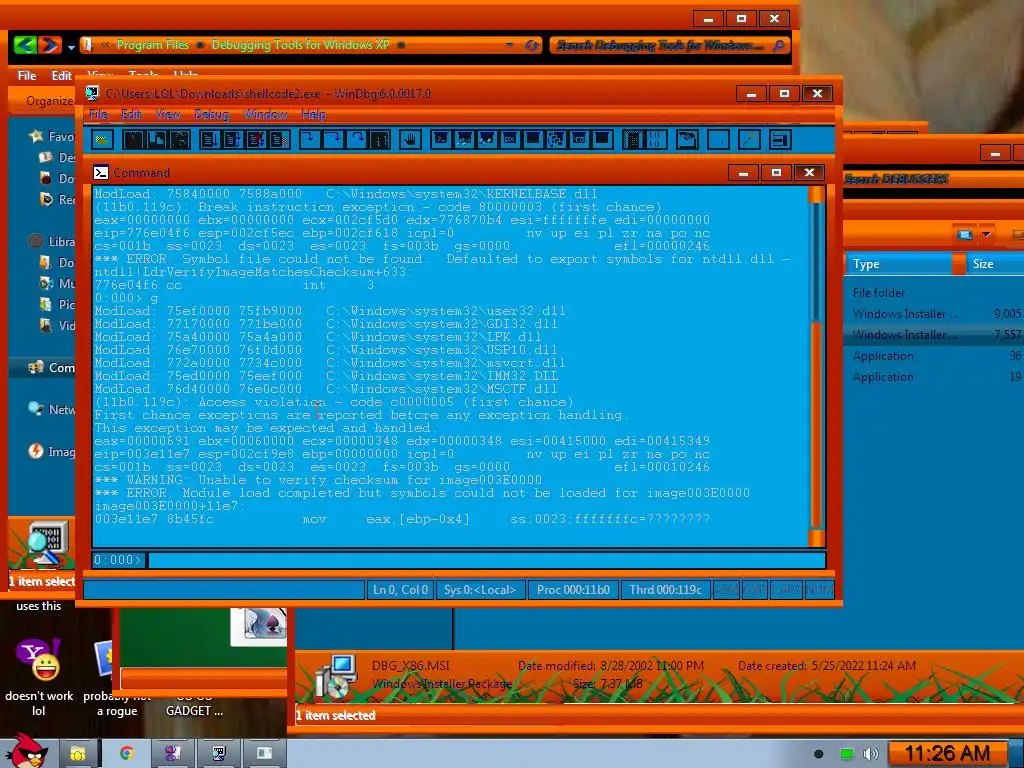Click Thrd 000:119c in status bar
Image resolution: width=1024 pixels, height=768 pixels.
[x=665, y=590]
